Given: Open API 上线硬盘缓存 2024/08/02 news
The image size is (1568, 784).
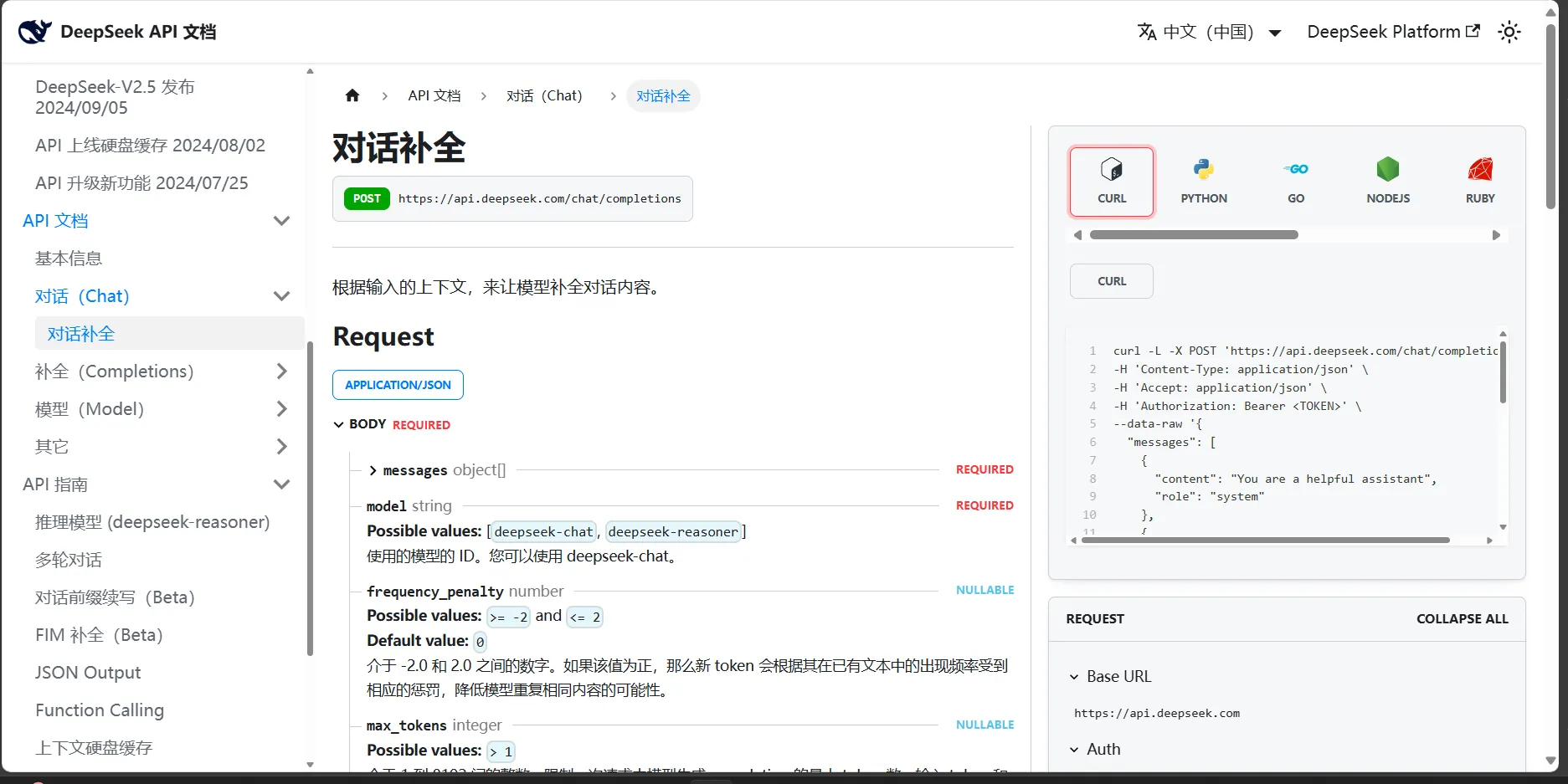Looking at the screenshot, I should 150,146.
